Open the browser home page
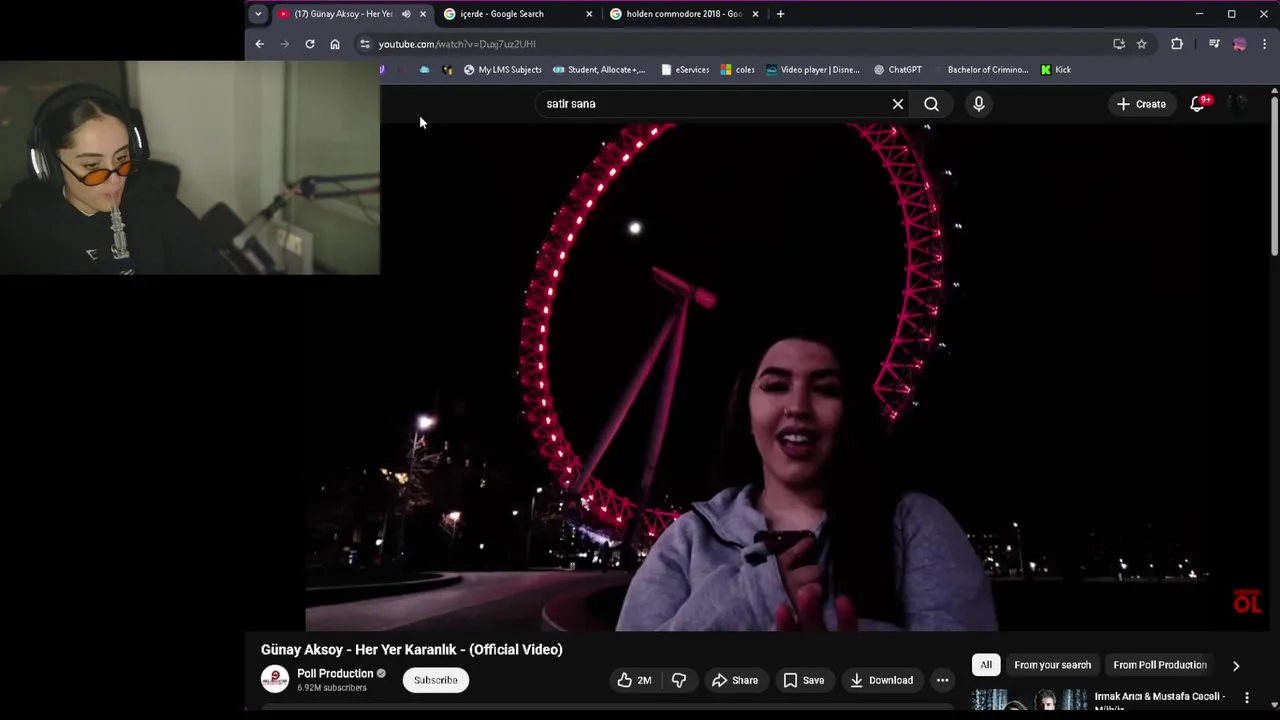The width and height of the screenshot is (1280, 720). click(335, 44)
